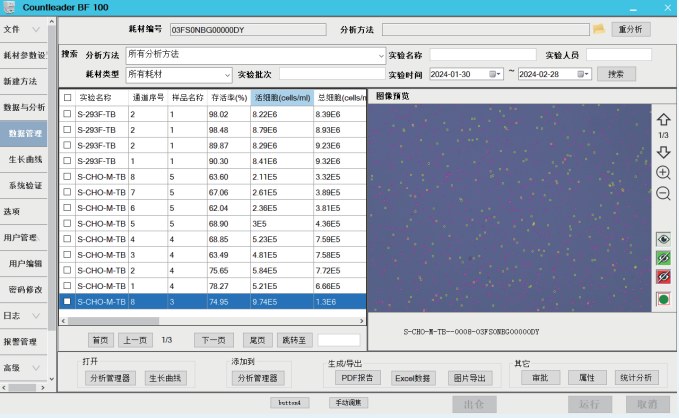
Task: Check the first S-293F-TB row checkbox
Action: tap(67, 114)
